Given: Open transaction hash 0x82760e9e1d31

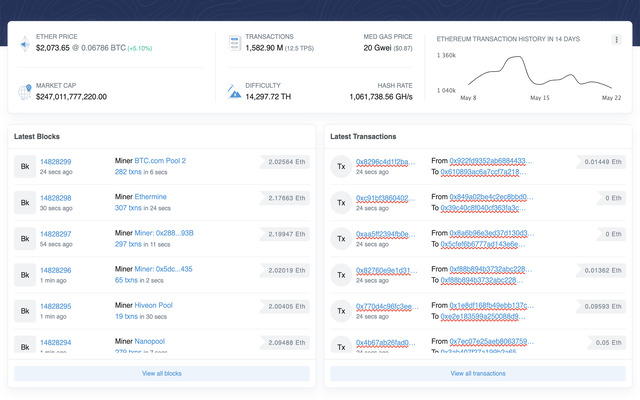Looking at the screenshot, I should [x=387, y=270].
